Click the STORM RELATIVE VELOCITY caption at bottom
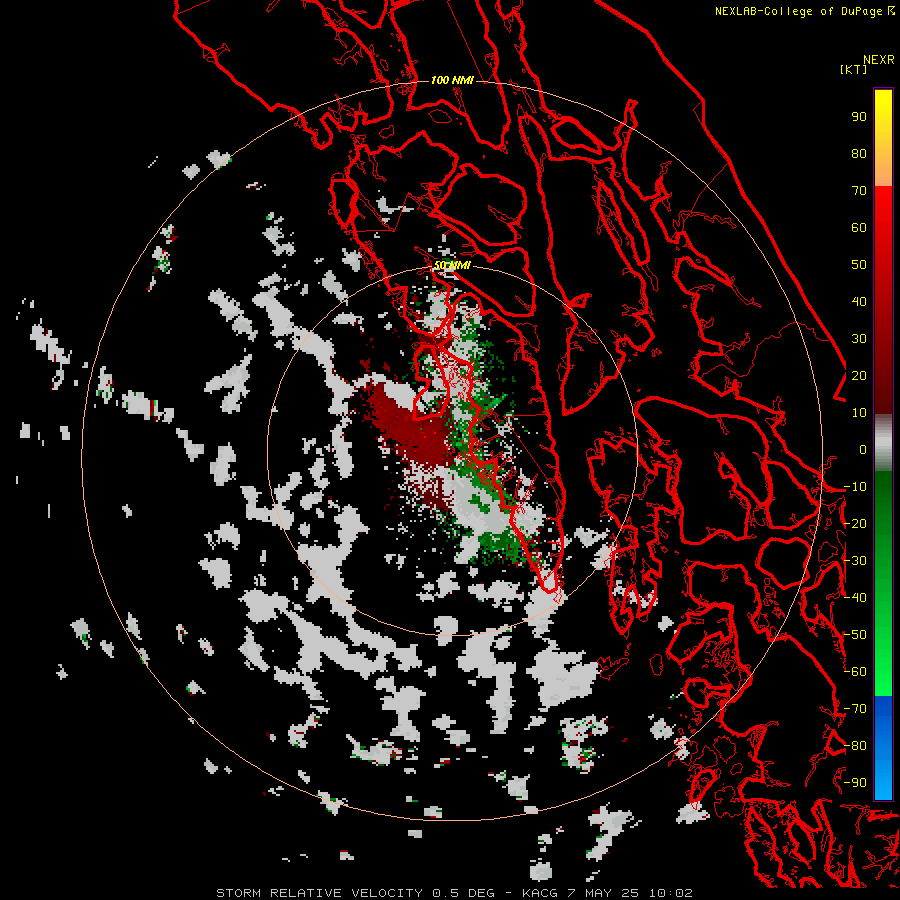Image resolution: width=900 pixels, height=900 pixels. [454, 893]
